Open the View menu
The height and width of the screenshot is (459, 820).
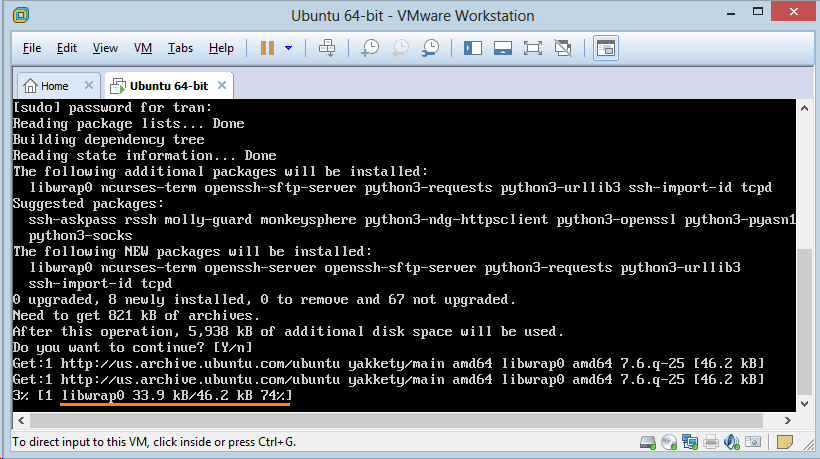[x=105, y=48]
